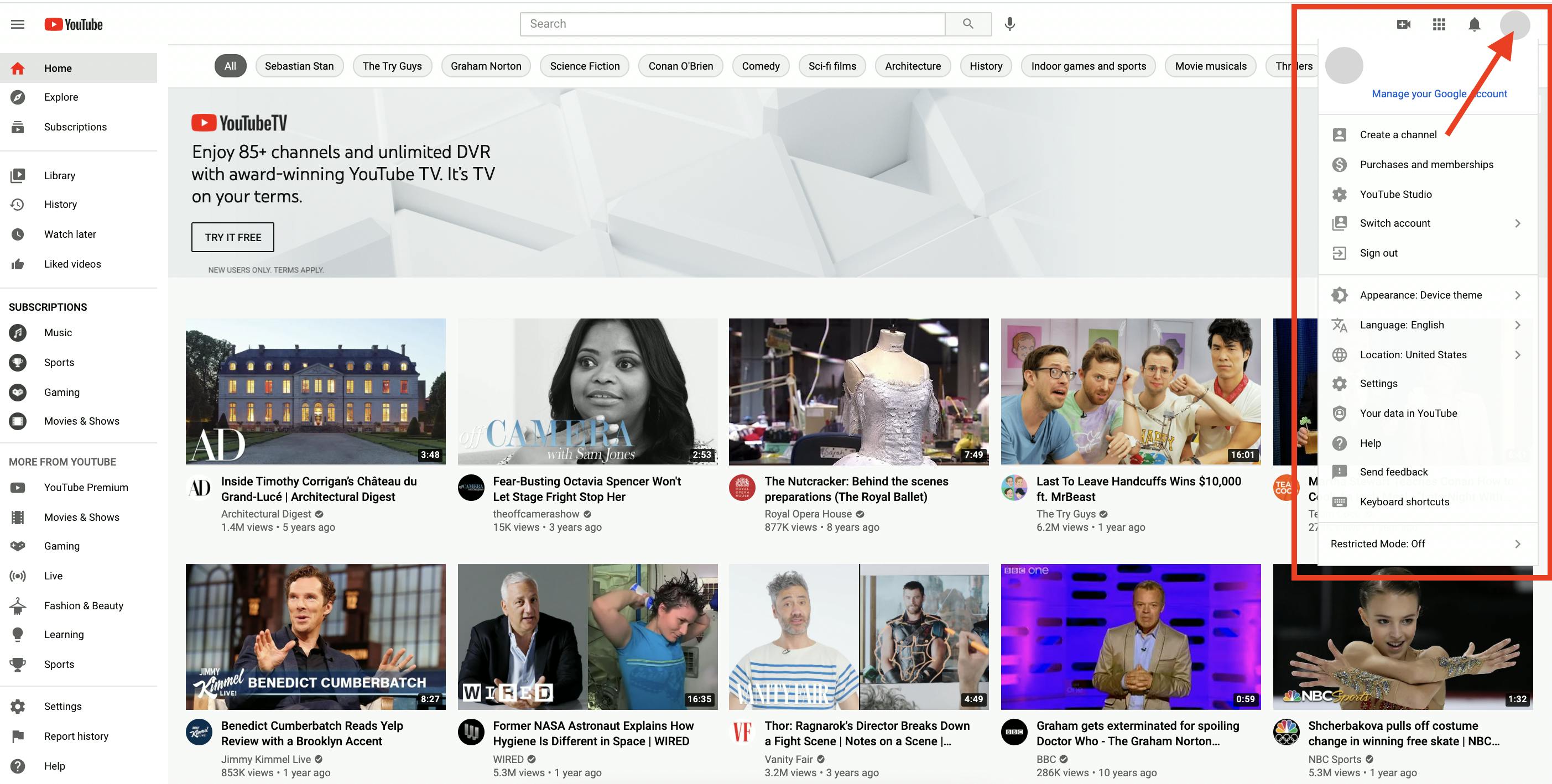Open YouTube Premium in sidebar

79,487
